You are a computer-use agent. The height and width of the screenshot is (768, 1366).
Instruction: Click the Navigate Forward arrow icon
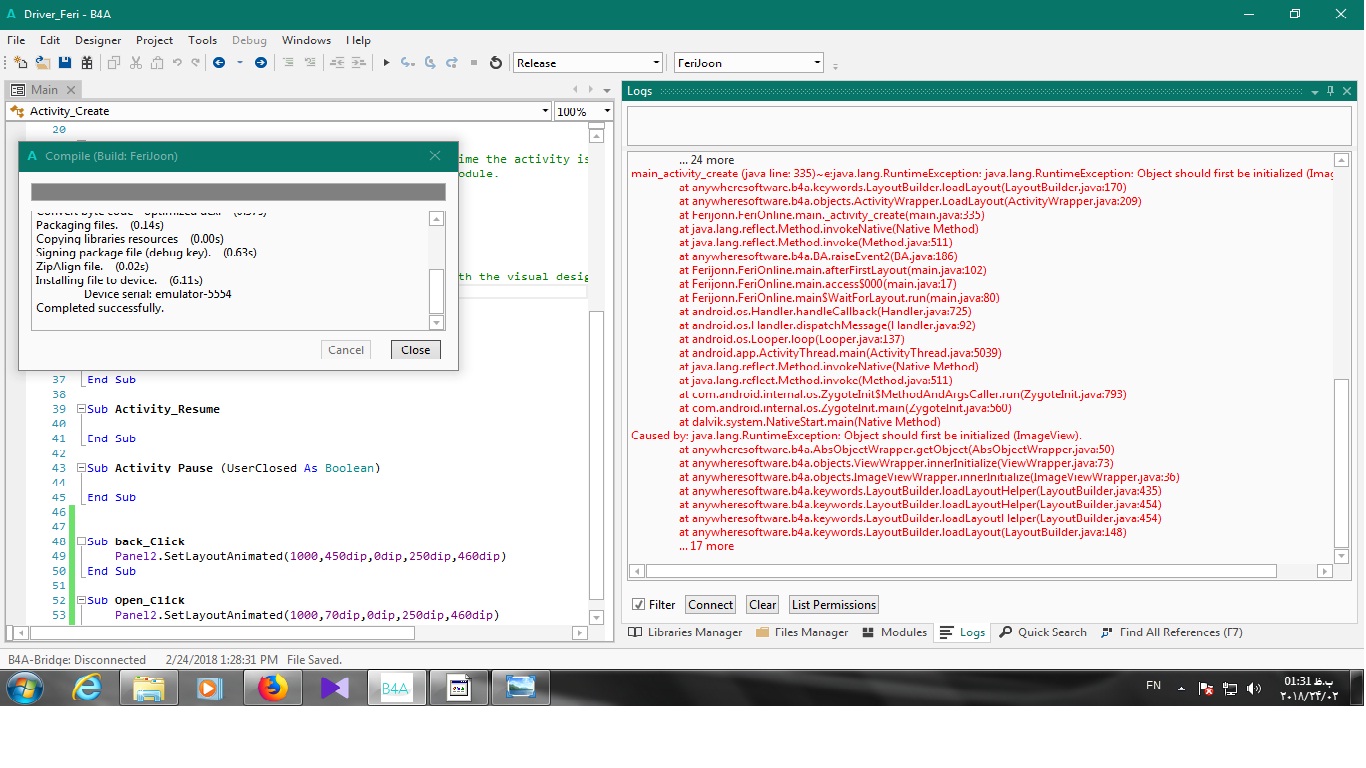pyautogui.click(x=261, y=63)
